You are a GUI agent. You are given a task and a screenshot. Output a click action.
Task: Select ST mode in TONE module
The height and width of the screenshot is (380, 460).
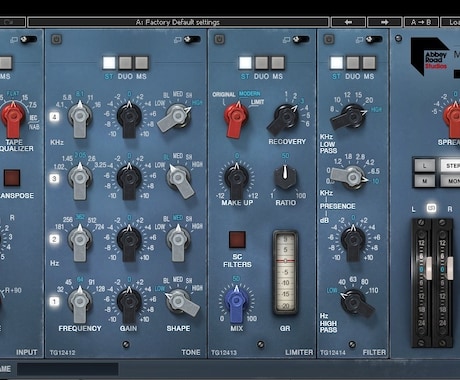tap(109, 62)
